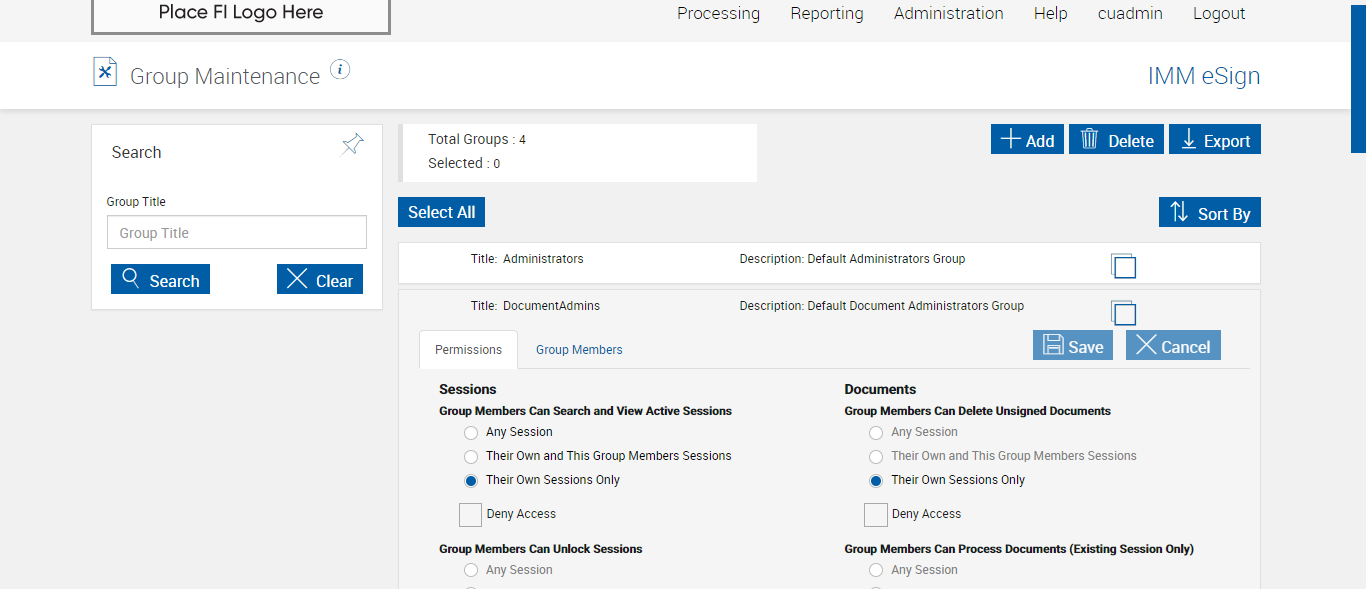Select Their Own and This Group Members Sessions

point(471,457)
